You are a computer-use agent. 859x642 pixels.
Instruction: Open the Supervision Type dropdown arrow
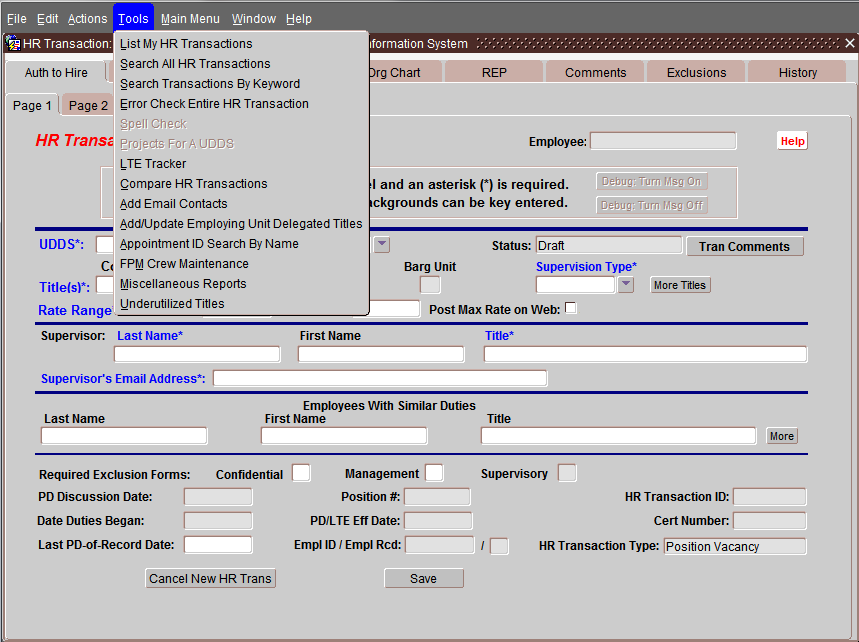[x=626, y=285]
